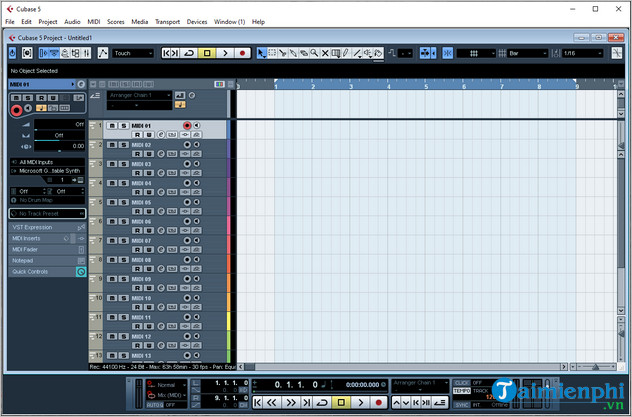Image resolution: width=632 pixels, height=417 pixels.
Task: Click the AUTO Q button in transport
Action: coord(155,405)
